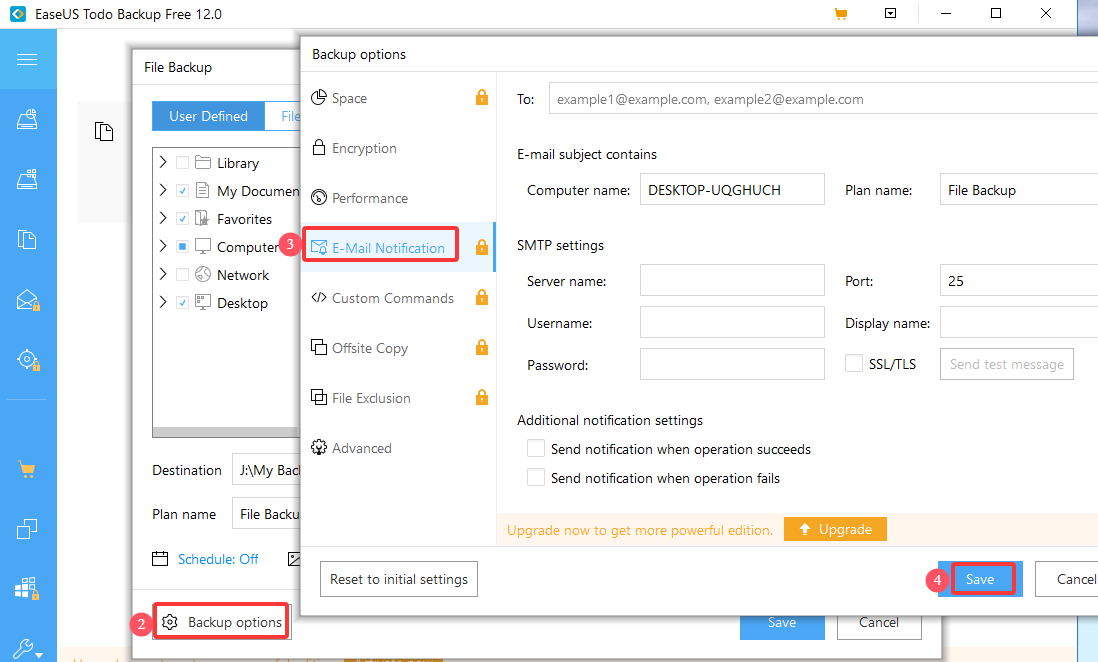Open the Offsite Copy section
This screenshot has width=1098, height=662.
398,347
